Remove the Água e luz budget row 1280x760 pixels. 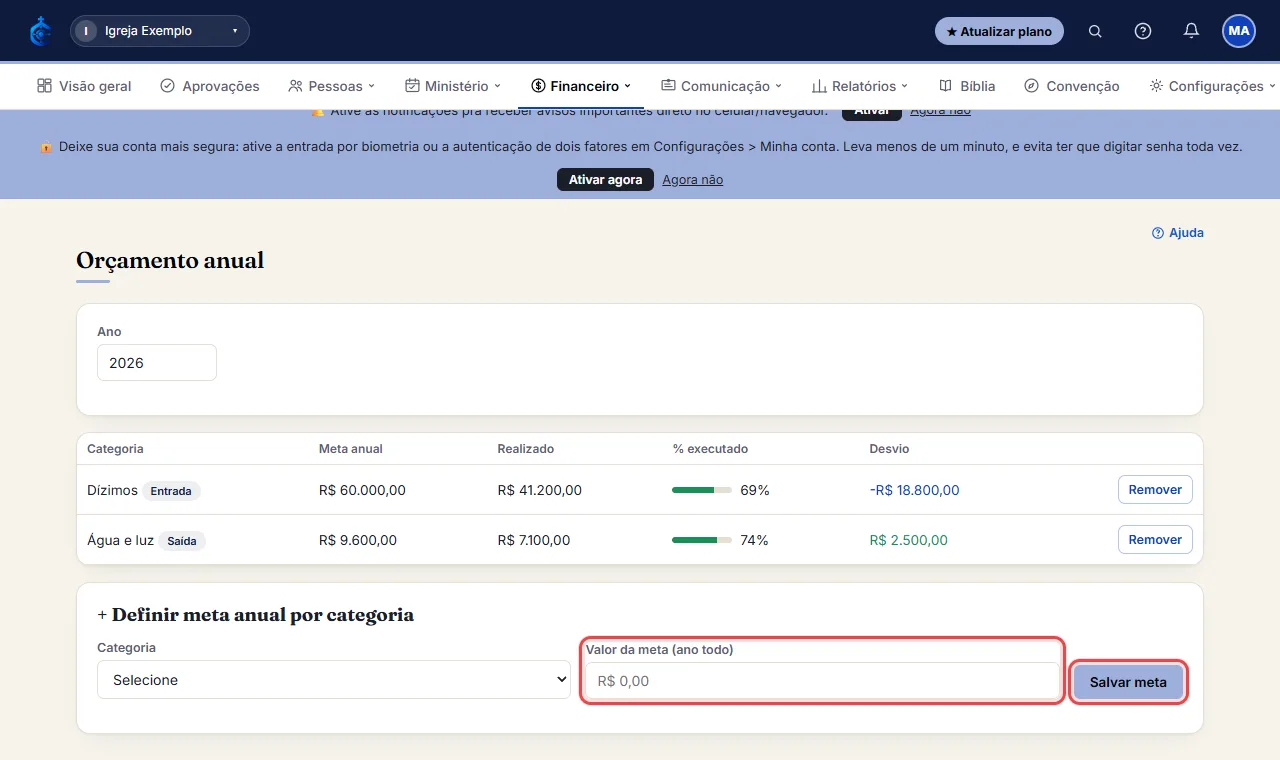pyautogui.click(x=1155, y=540)
